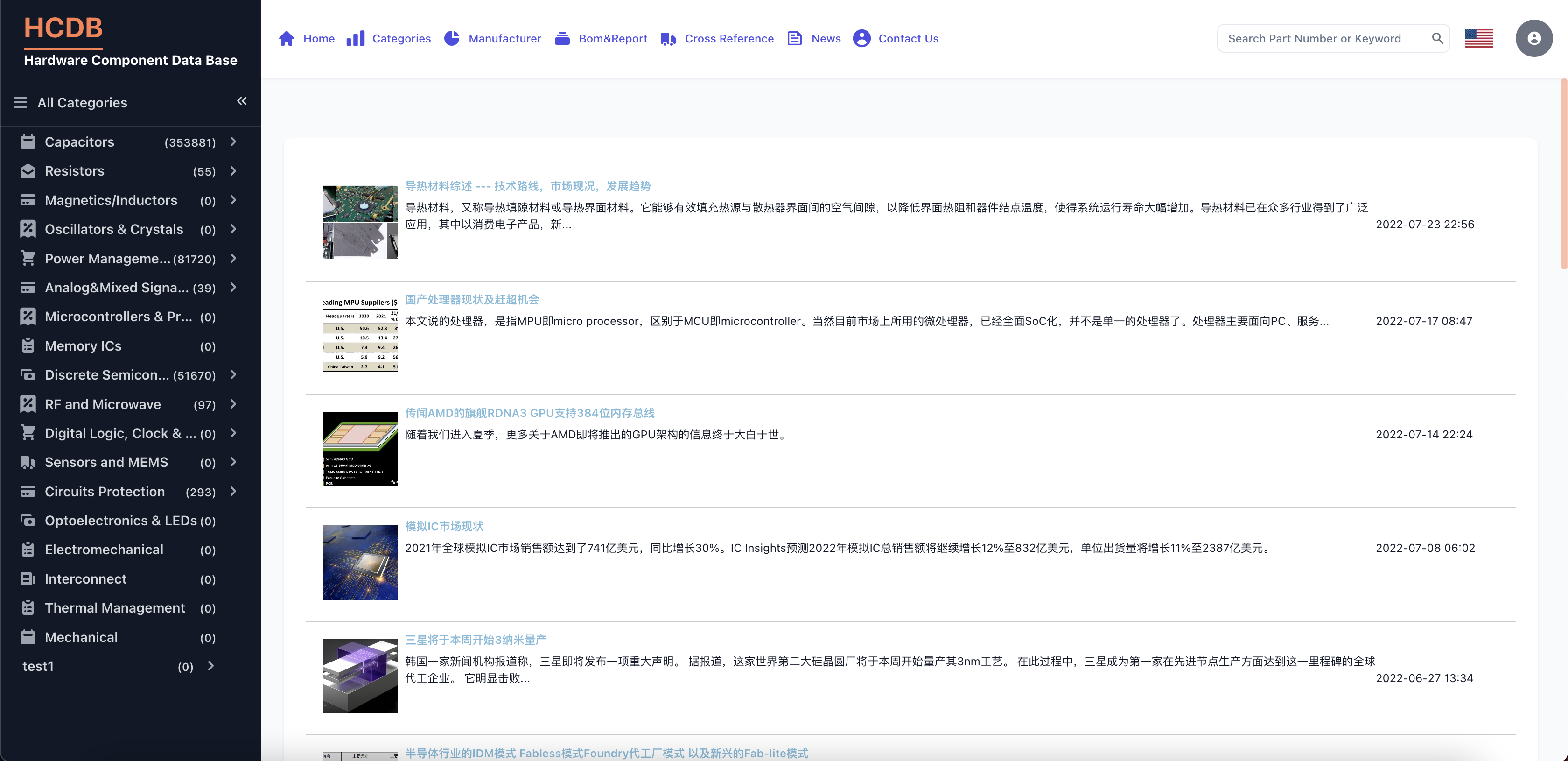Click the News document icon
The width and height of the screenshot is (1568, 761).
pyautogui.click(x=794, y=38)
